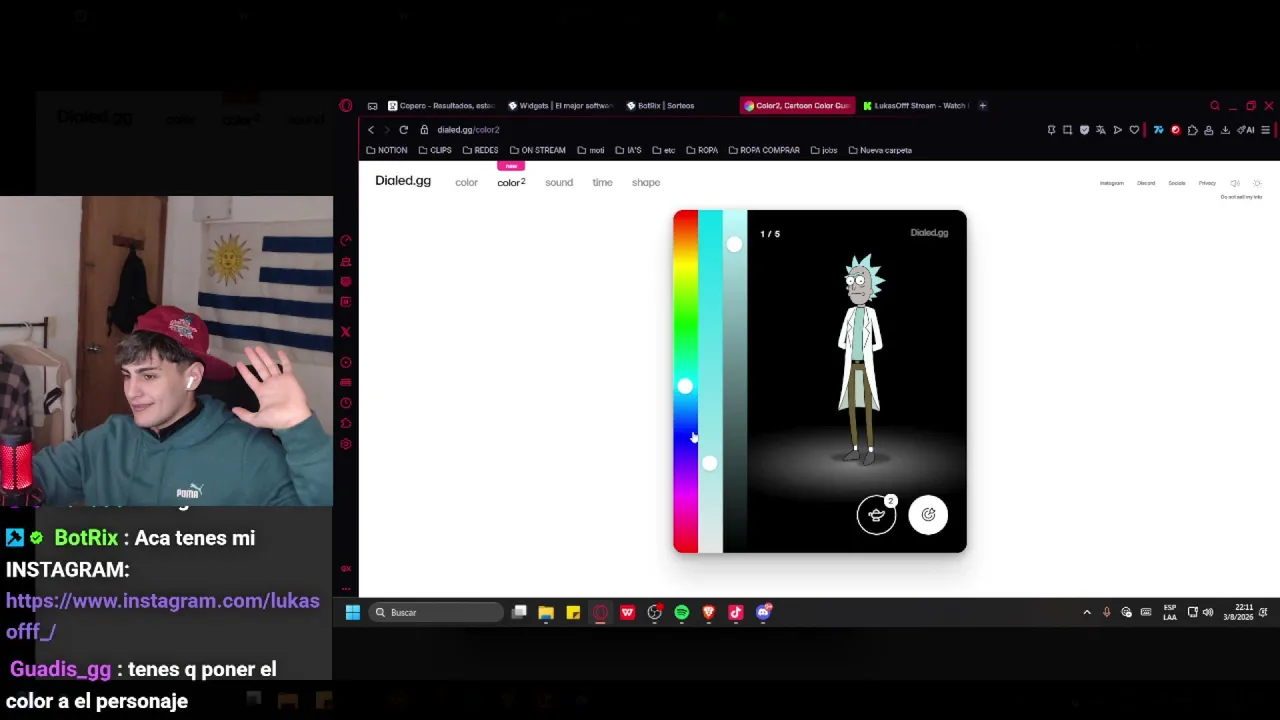Submit the color guess with the target button
1280x720 pixels.
click(x=928, y=515)
